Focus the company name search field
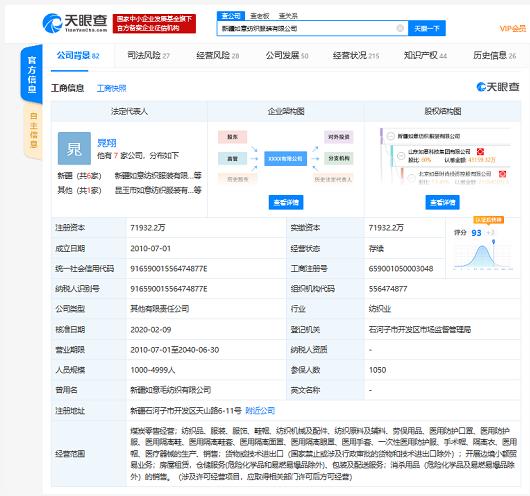The image size is (530, 496). [x=307, y=28]
